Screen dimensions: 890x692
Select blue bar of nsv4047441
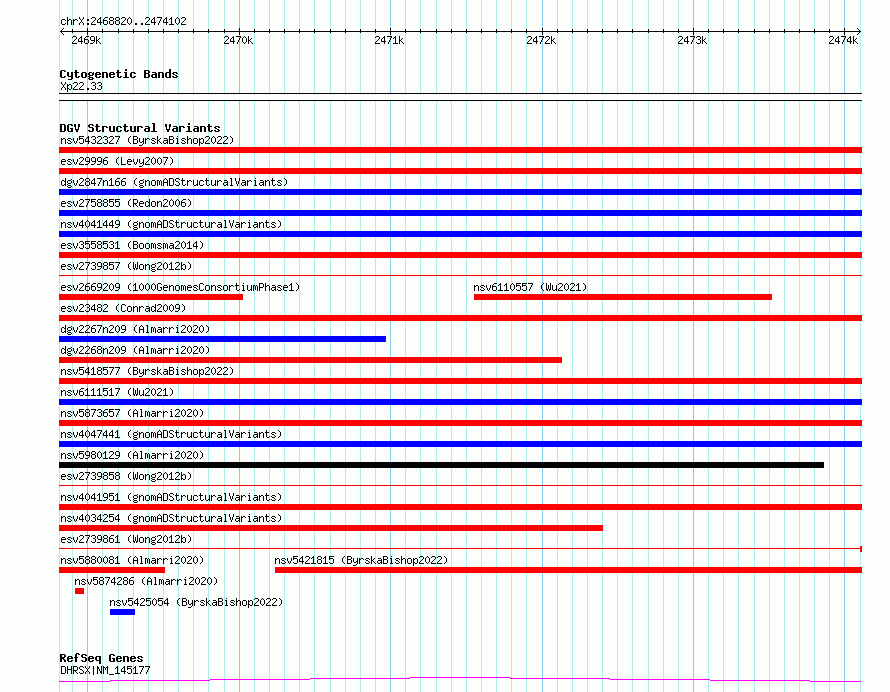pos(460,444)
